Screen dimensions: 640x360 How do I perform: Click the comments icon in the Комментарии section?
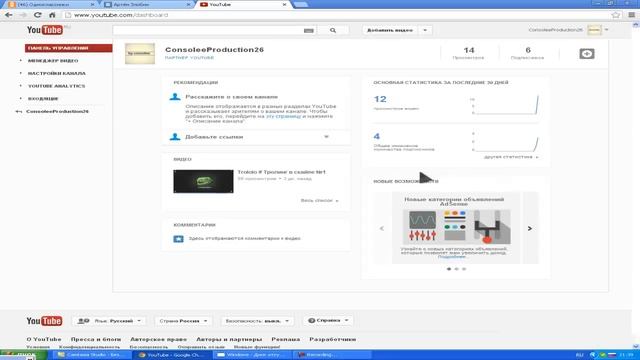(178, 238)
